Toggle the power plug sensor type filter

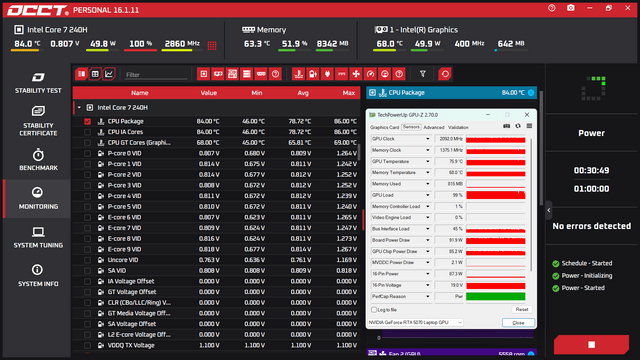[327, 74]
